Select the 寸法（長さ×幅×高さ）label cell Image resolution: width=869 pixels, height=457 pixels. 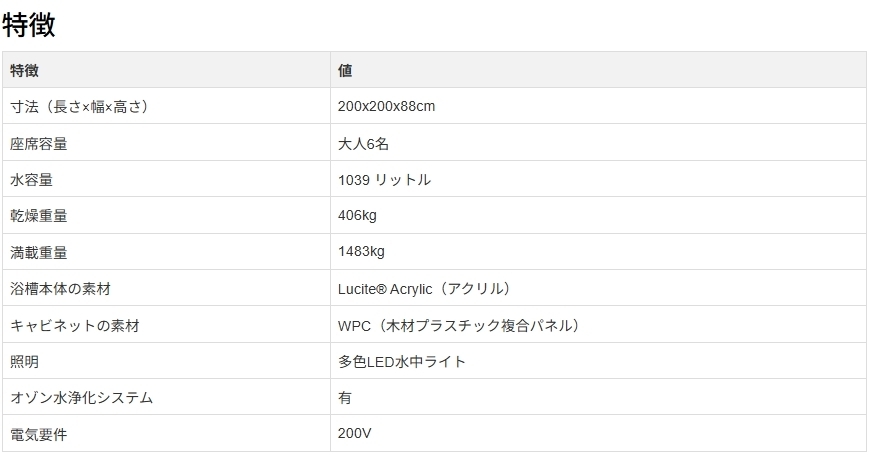pos(79,107)
